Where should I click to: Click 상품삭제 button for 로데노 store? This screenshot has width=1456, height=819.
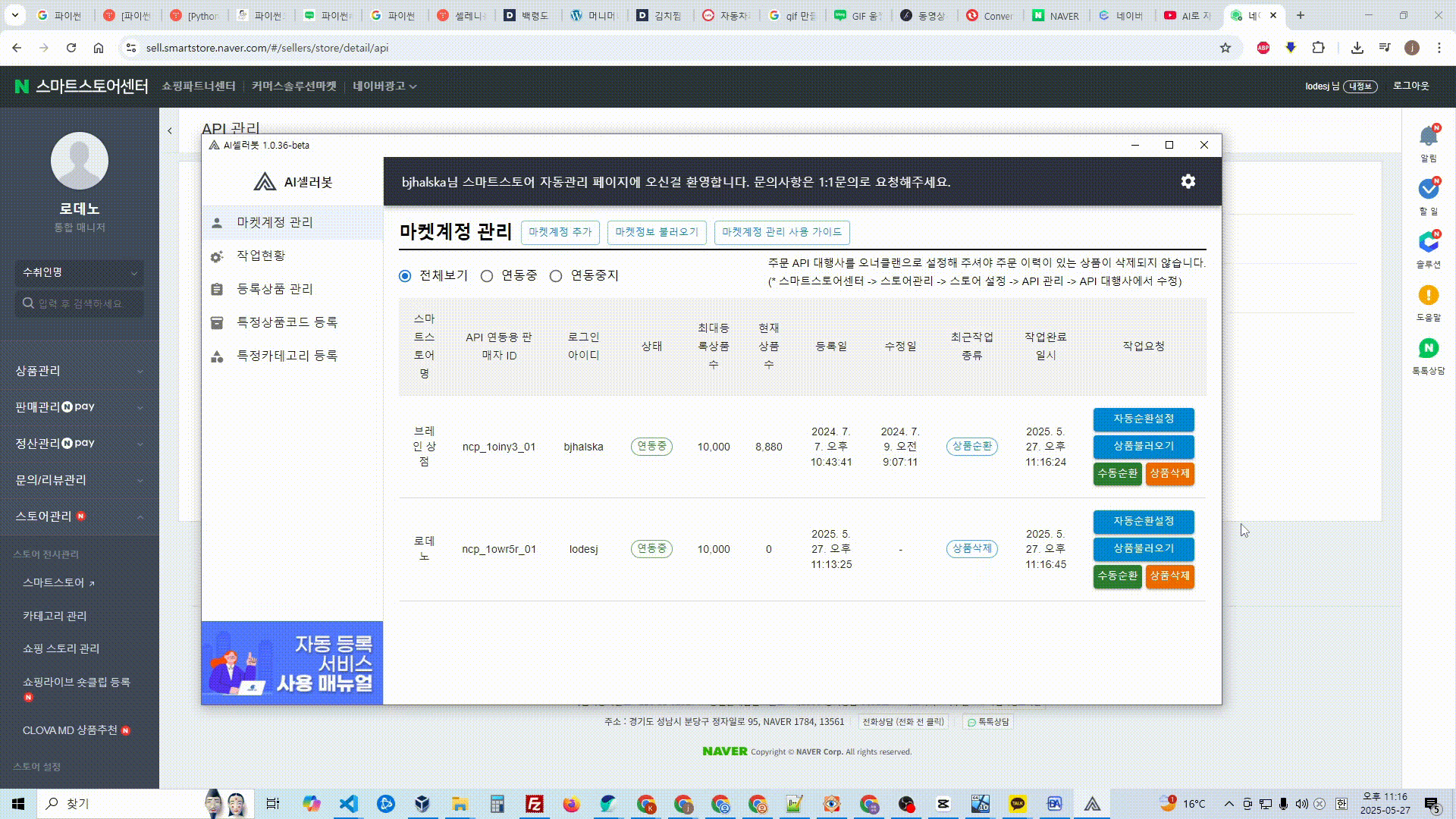coord(1169,576)
